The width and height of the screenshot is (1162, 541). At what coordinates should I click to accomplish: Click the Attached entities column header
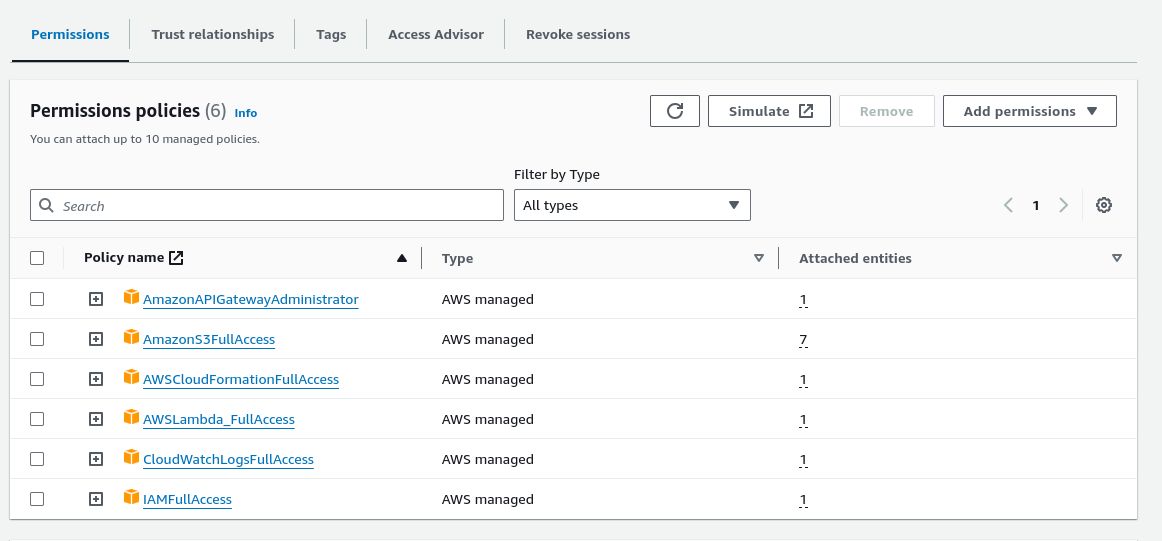tap(855, 259)
